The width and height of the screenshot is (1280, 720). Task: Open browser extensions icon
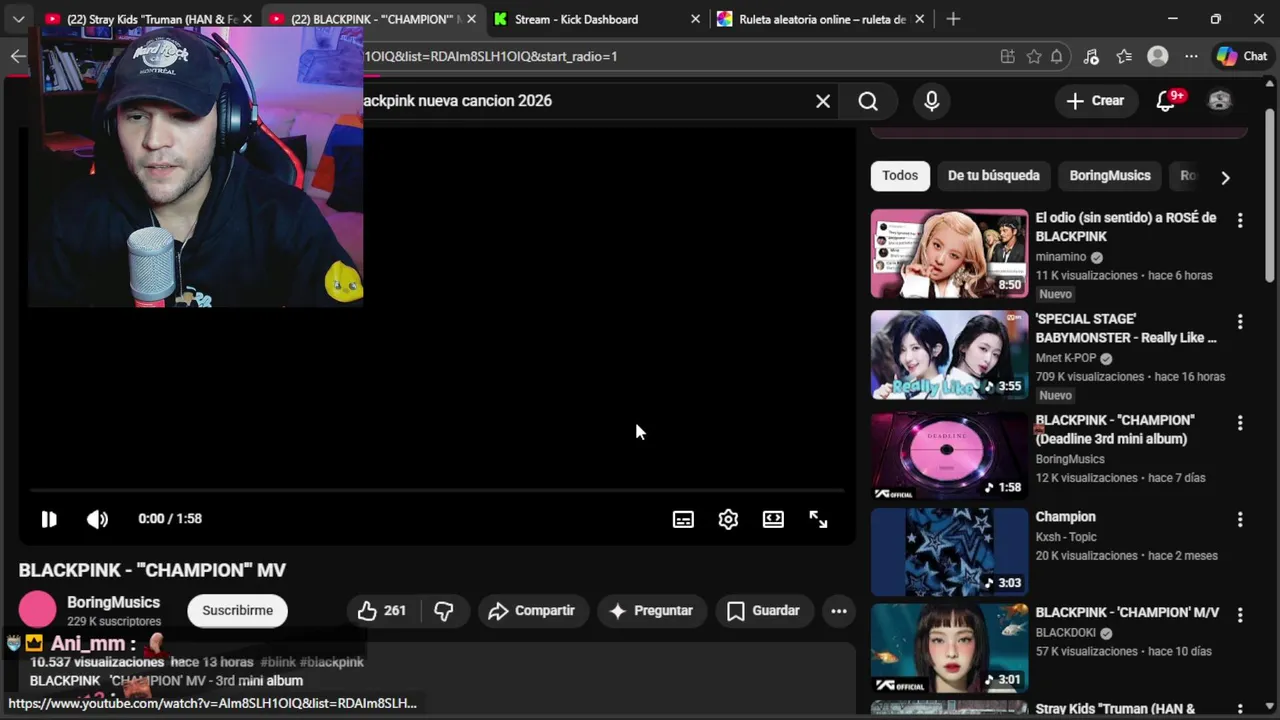click(x=1091, y=57)
